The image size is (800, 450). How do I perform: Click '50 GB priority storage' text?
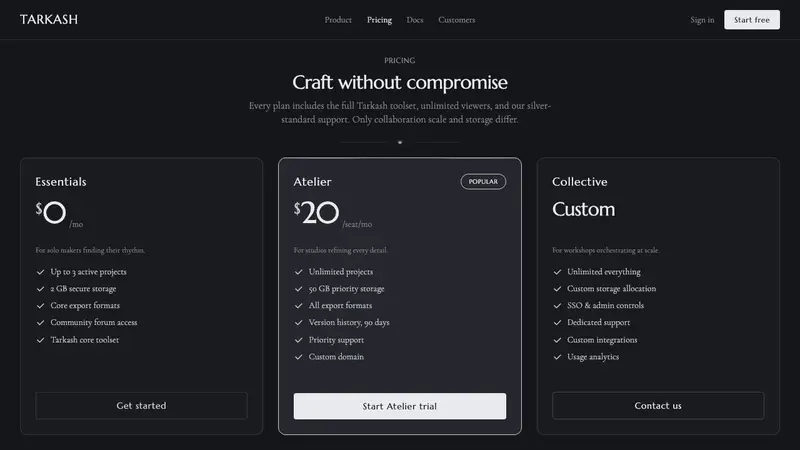346,289
